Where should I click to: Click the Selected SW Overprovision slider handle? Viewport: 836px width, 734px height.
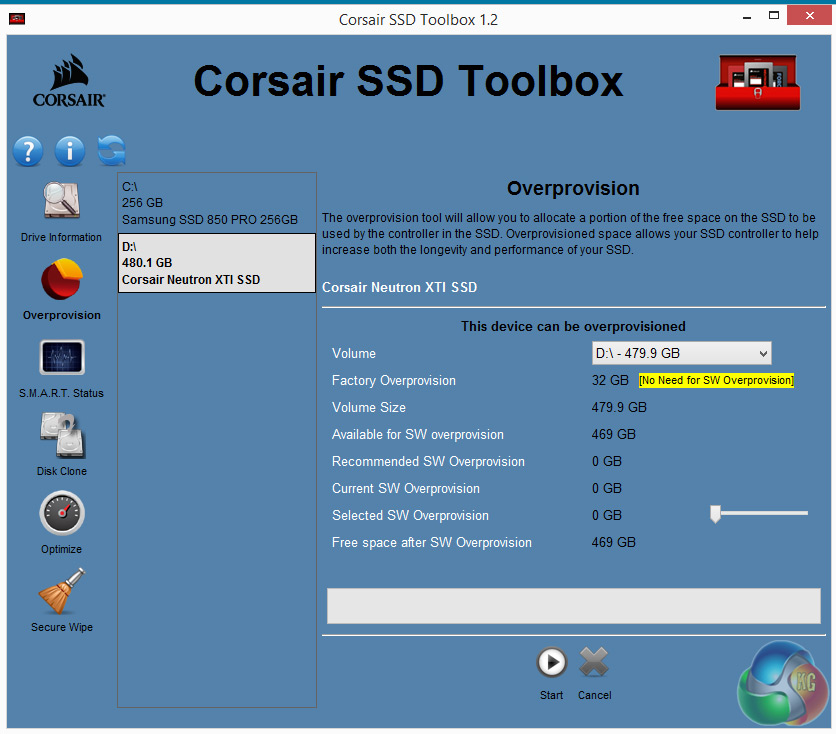(x=715, y=514)
